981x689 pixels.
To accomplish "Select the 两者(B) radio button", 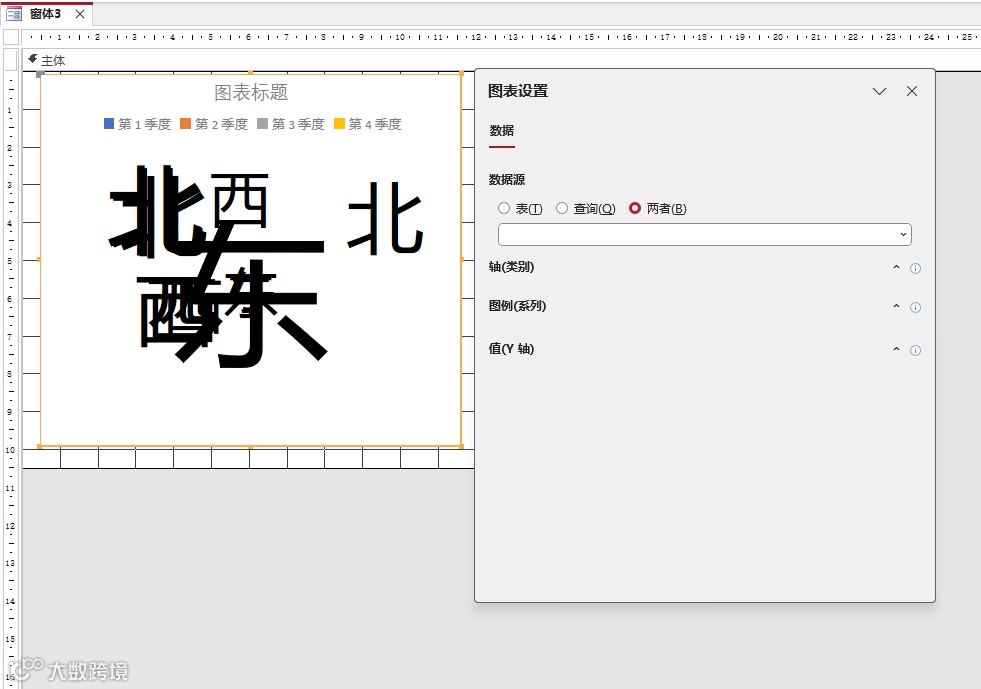I will [634, 208].
